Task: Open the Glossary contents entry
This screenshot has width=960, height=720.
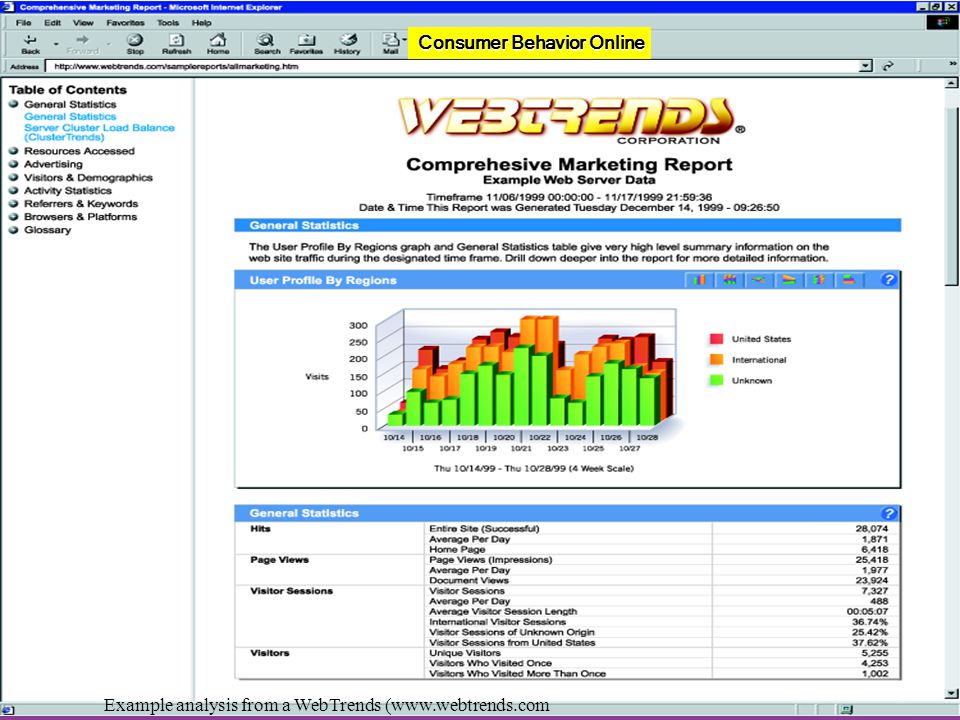Action: (x=47, y=230)
